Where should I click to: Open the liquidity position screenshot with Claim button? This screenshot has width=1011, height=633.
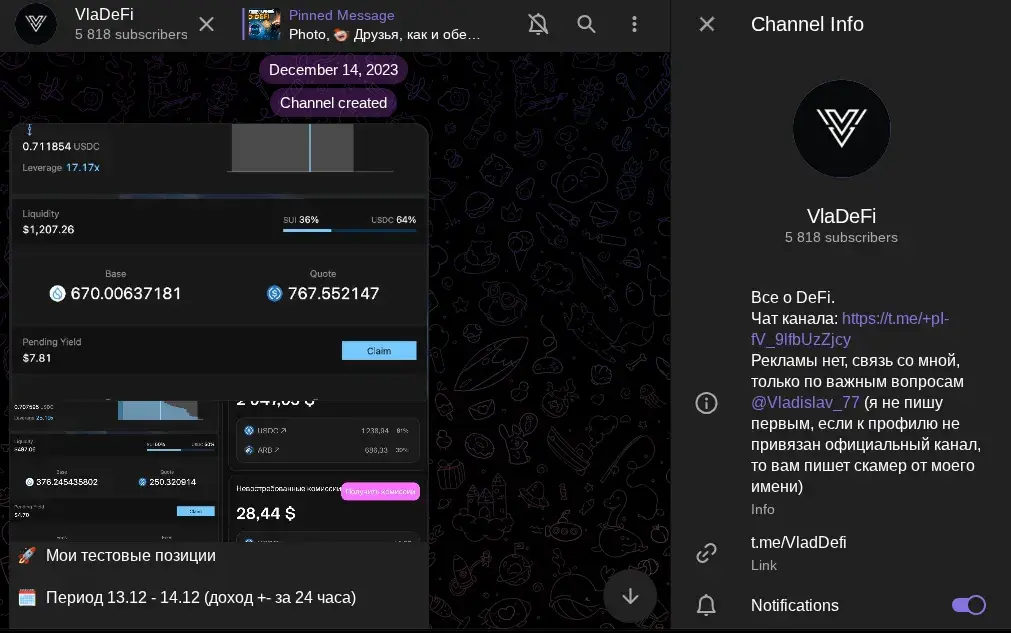[x=219, y=262]
